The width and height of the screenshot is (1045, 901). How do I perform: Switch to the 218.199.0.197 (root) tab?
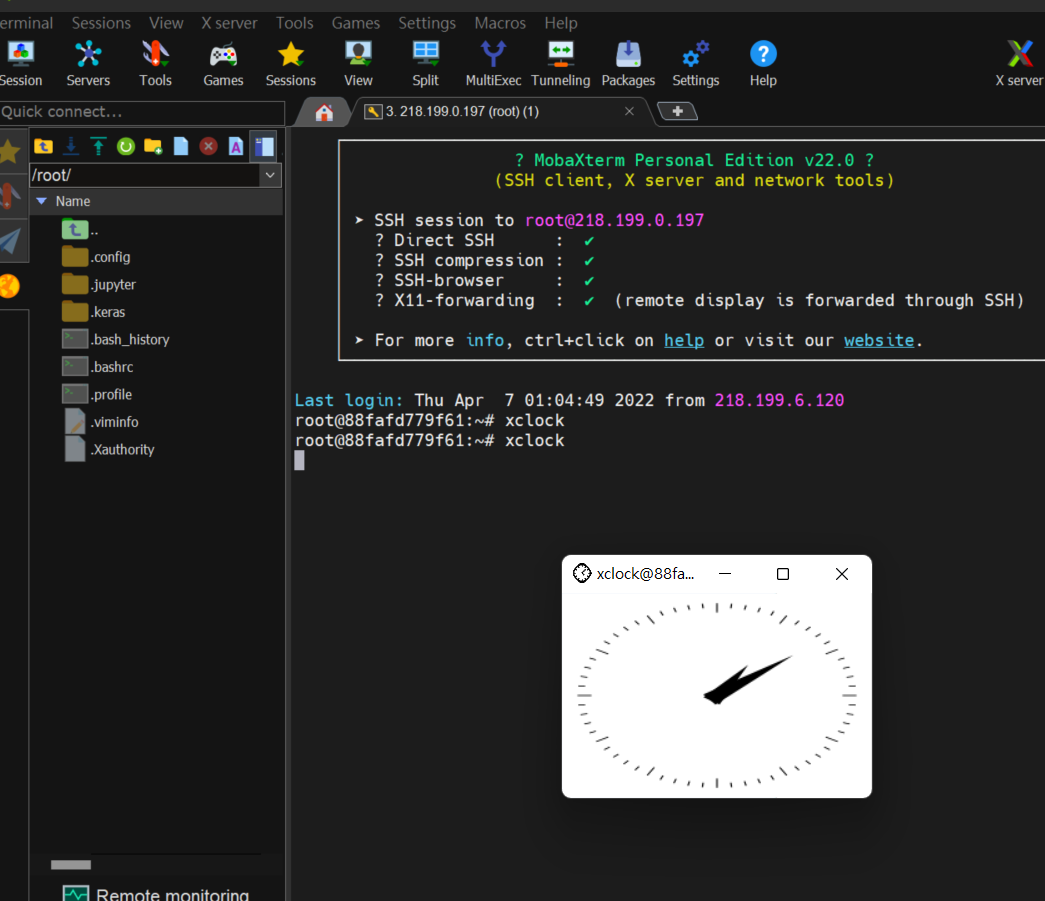pos(462,111)
